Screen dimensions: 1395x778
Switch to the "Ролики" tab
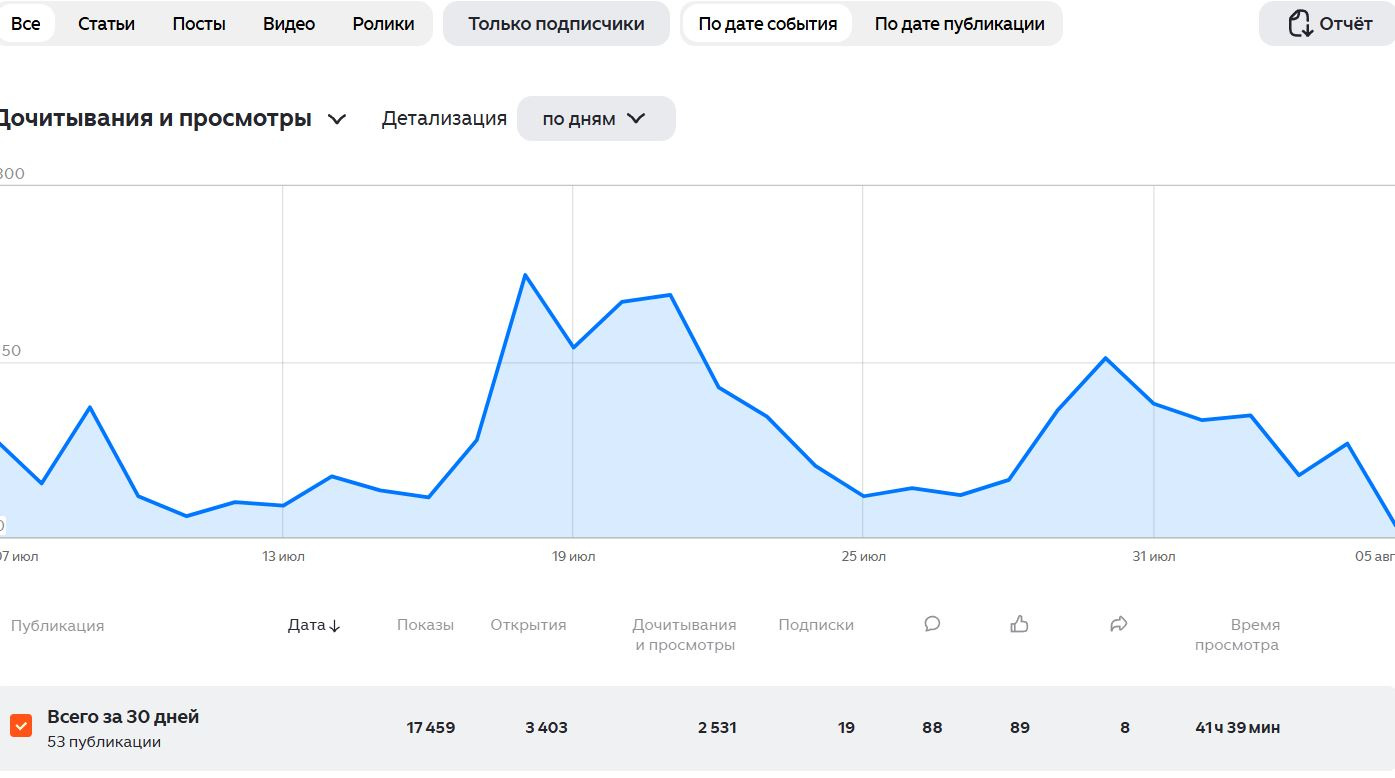click(x=383, y=24)
